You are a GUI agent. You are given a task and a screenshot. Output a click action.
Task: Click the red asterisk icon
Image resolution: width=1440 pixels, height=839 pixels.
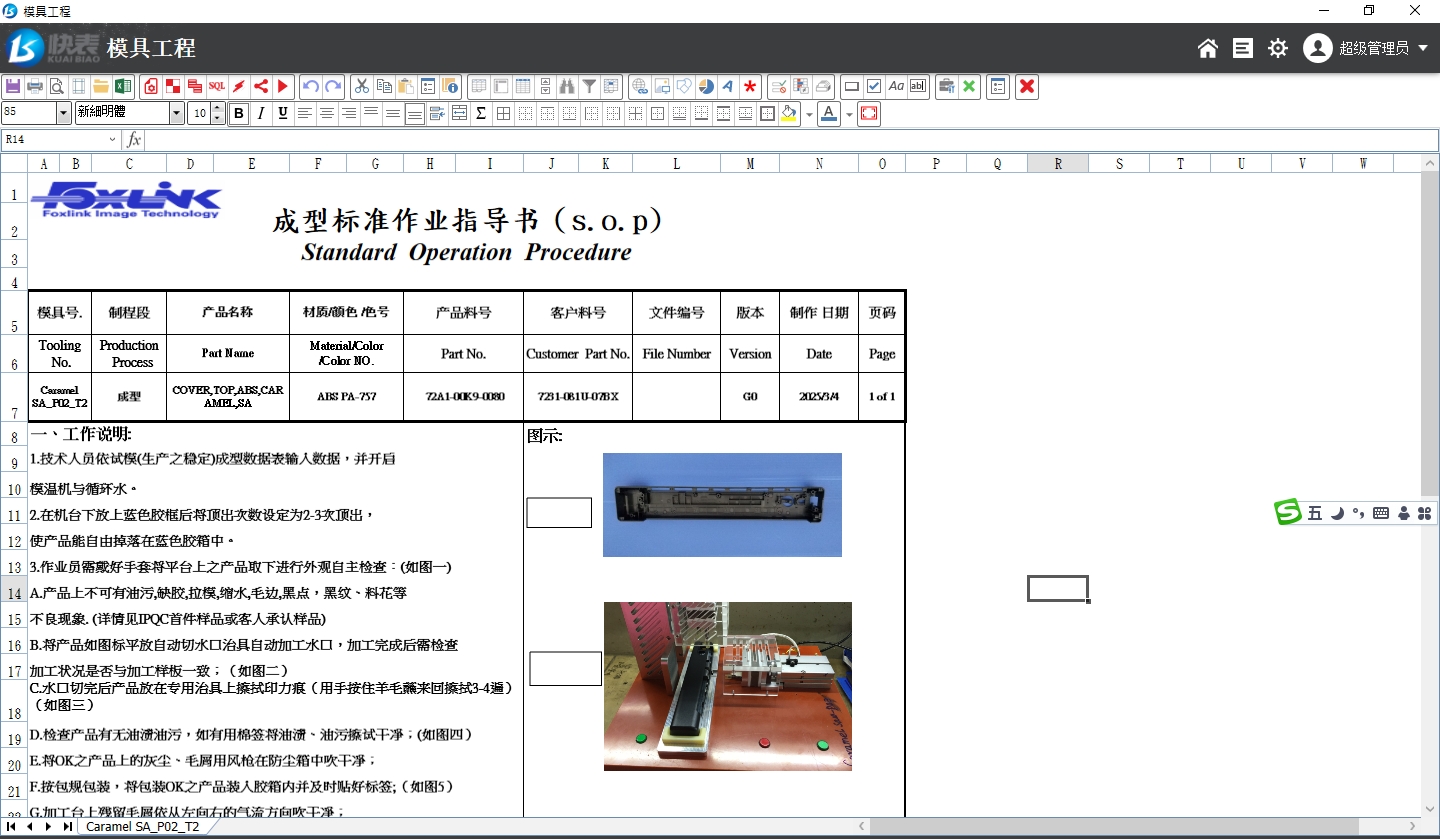[x=750, y=86]
